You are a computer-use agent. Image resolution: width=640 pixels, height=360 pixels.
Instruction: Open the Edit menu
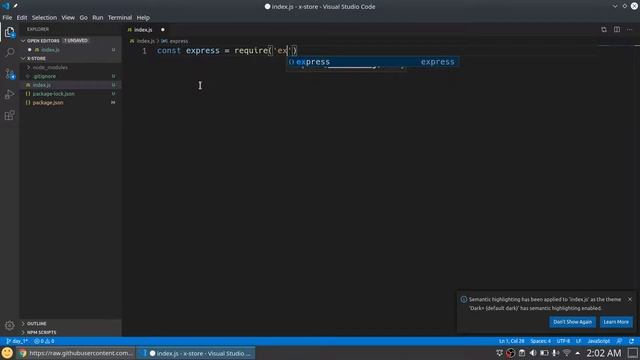click(22, 18)
